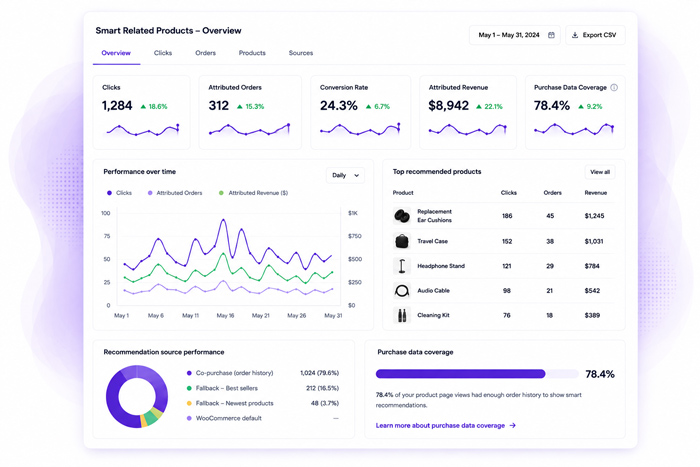
Task: Click the 1,284 clicks total
Action: (x=117, y=106)
